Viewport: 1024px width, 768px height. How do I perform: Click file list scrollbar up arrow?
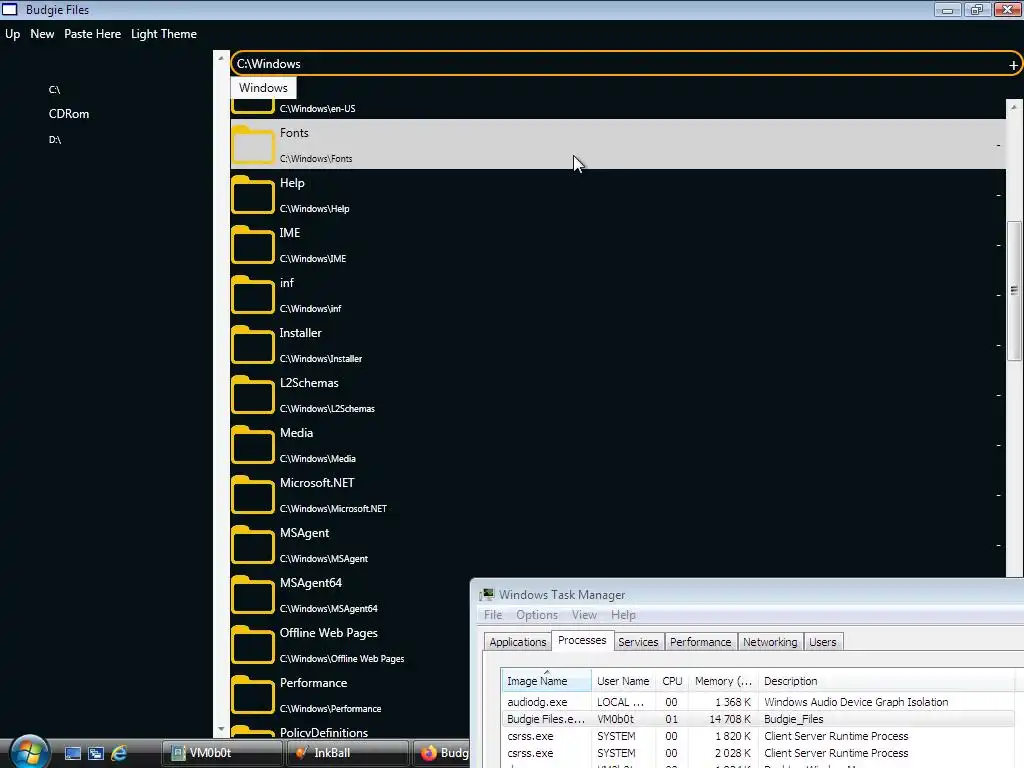point(1014,106)
